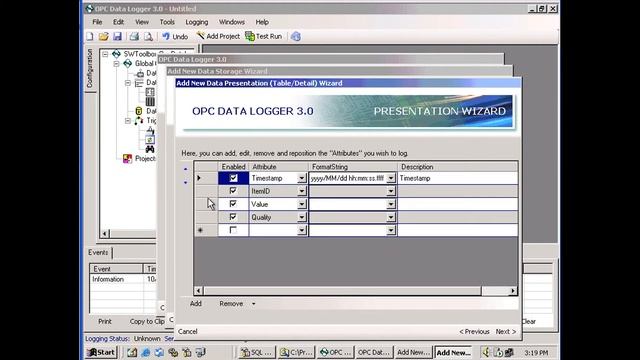Select the yellow database cylinder tree icon
The image size is (640, 360).
click(x=139, y=111)
